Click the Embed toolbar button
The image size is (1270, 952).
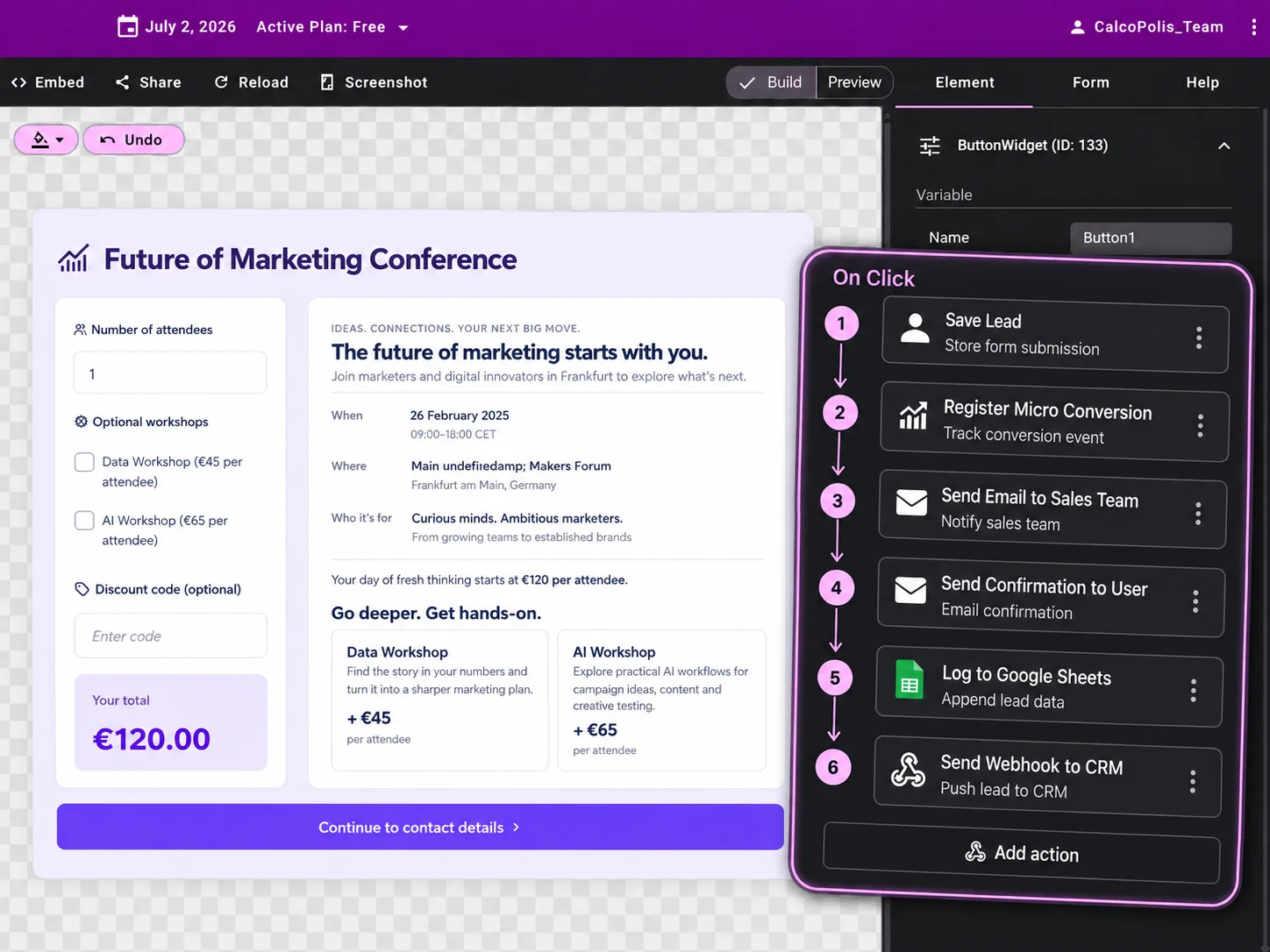[x=47, y=82]
